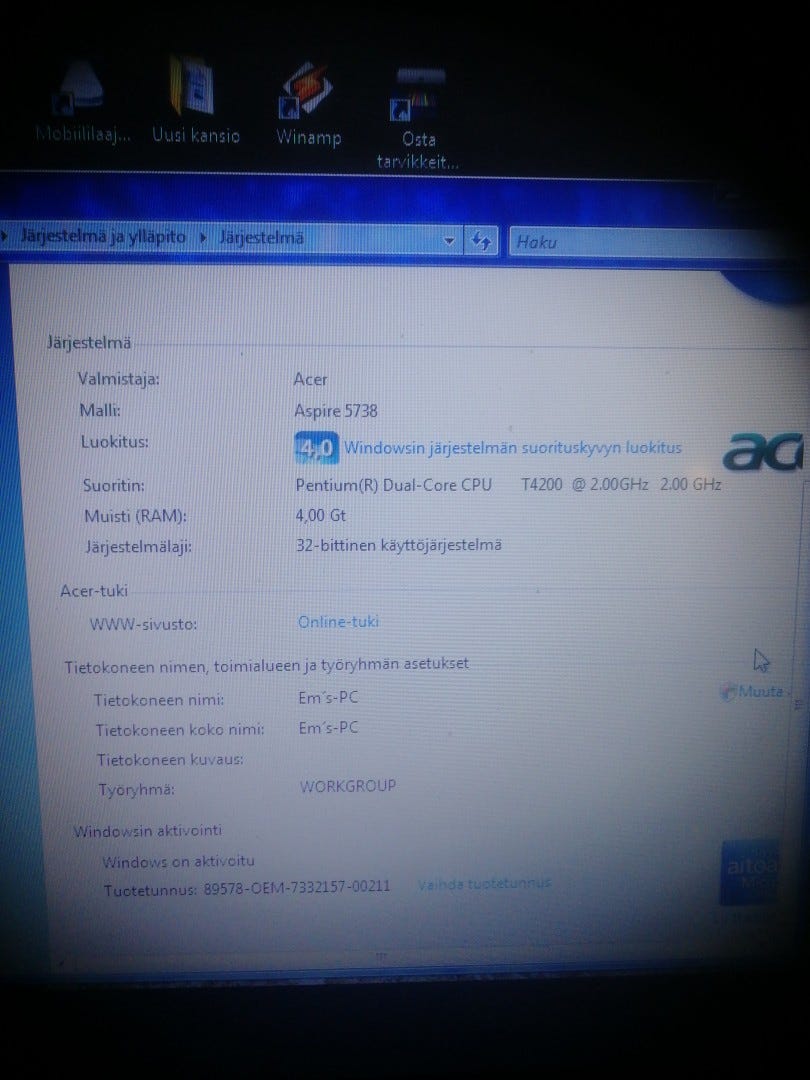810x1080 pixels.
Task: Select the Järjestelmä breadcrumb in the address bar
Action: 261,238
